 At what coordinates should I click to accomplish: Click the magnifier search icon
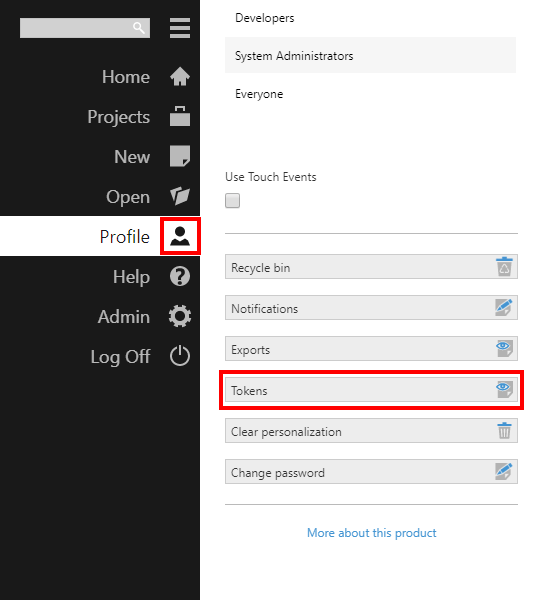(139, 28)
